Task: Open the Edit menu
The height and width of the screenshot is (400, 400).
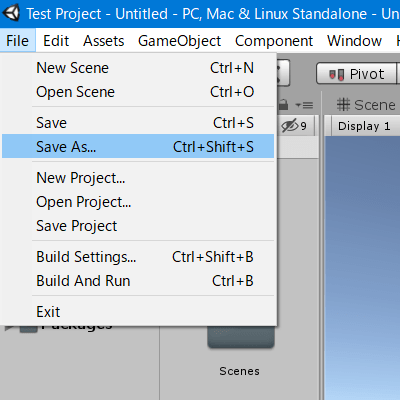Action: [56, 41]
